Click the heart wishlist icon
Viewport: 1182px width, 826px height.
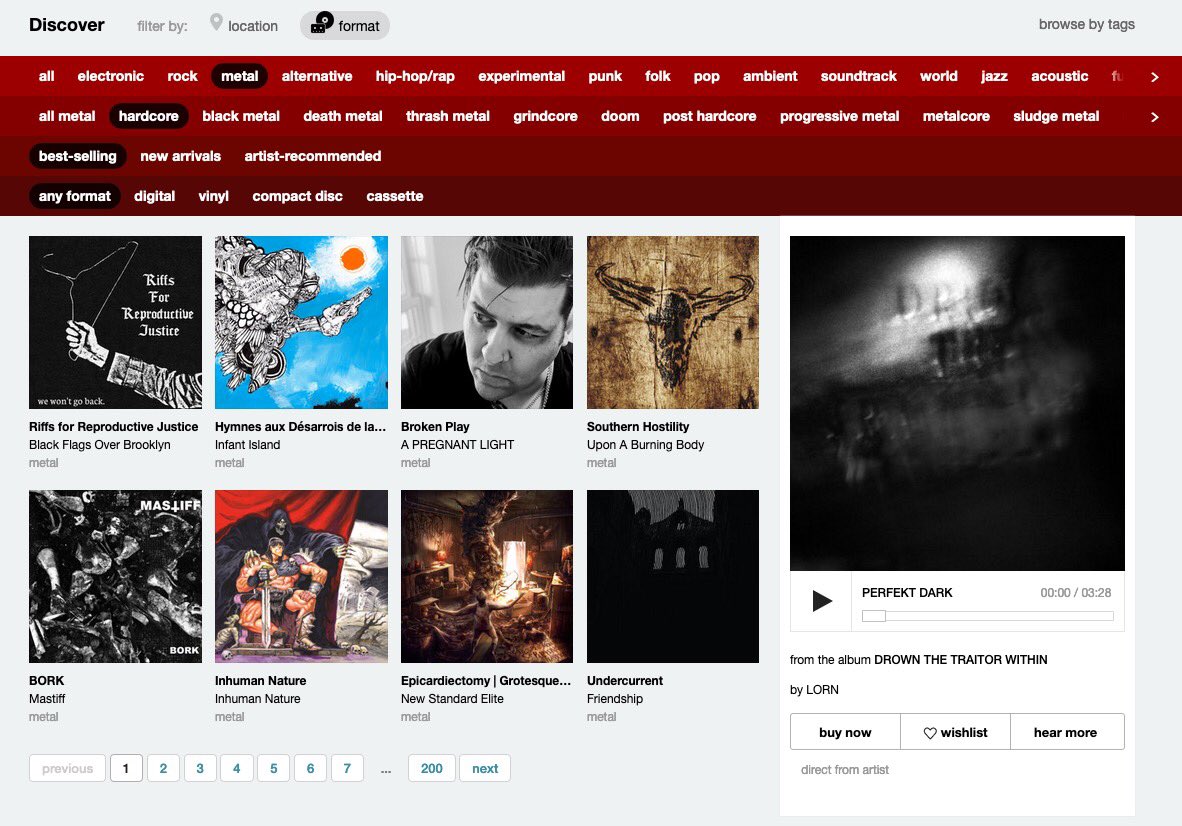(930, 733)
